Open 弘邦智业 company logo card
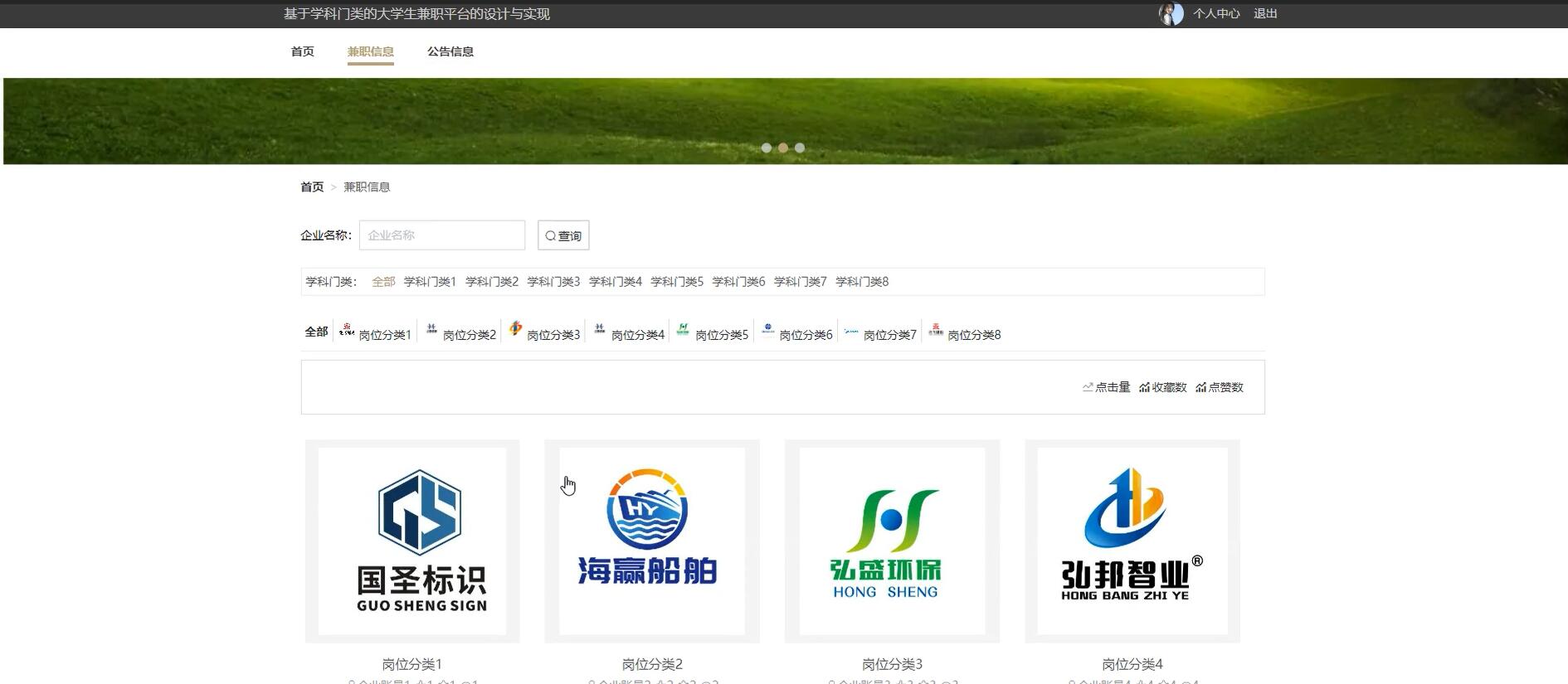The height and width of the screenshot is (684, 1568). click(x=1132, y=541)
